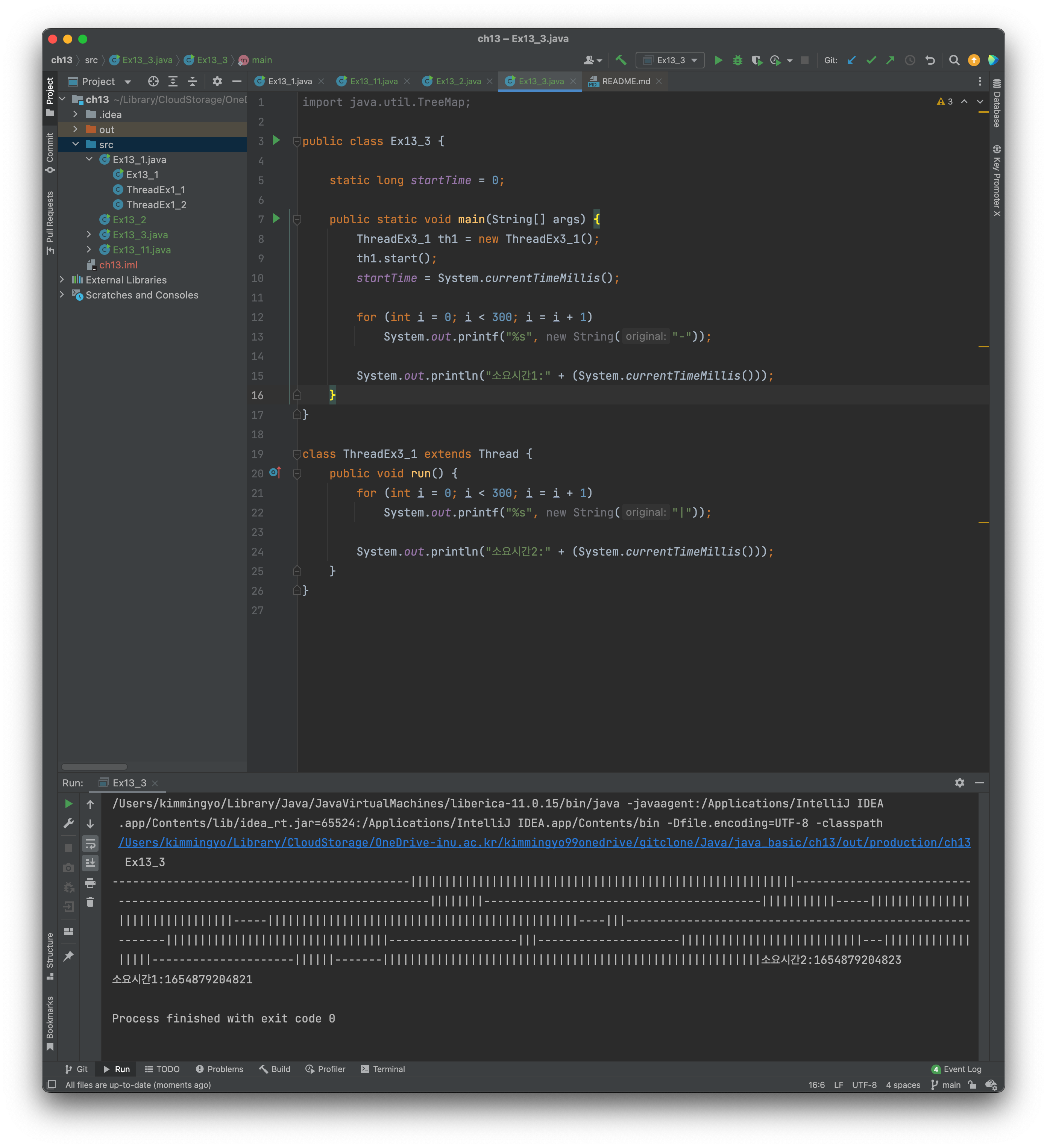This screenshot has width=1047, height=1148.
Task: Open the Terminal tool window tab
Action: coord(383,1069)
